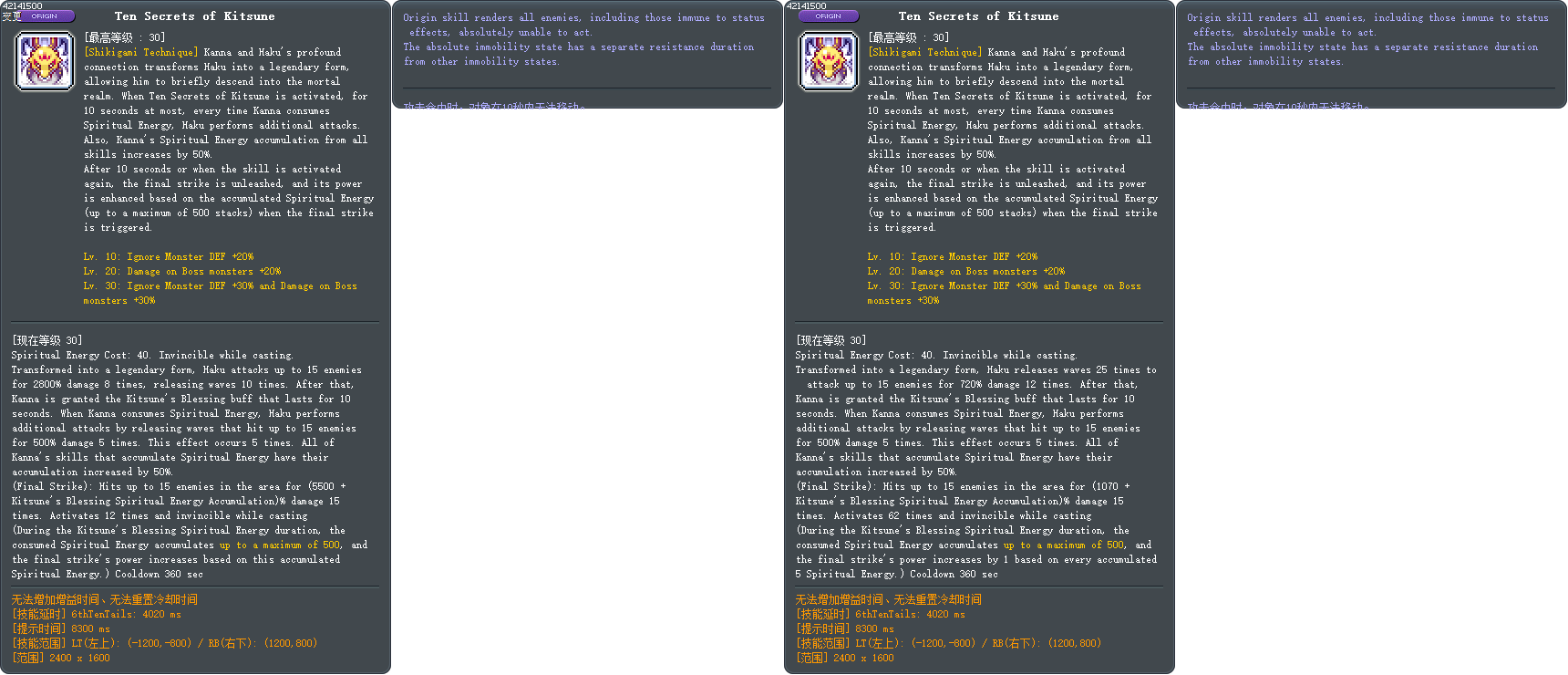Click the '(5500 +' final strike value
Screen dimensions: 1568x675
point(327,487)
